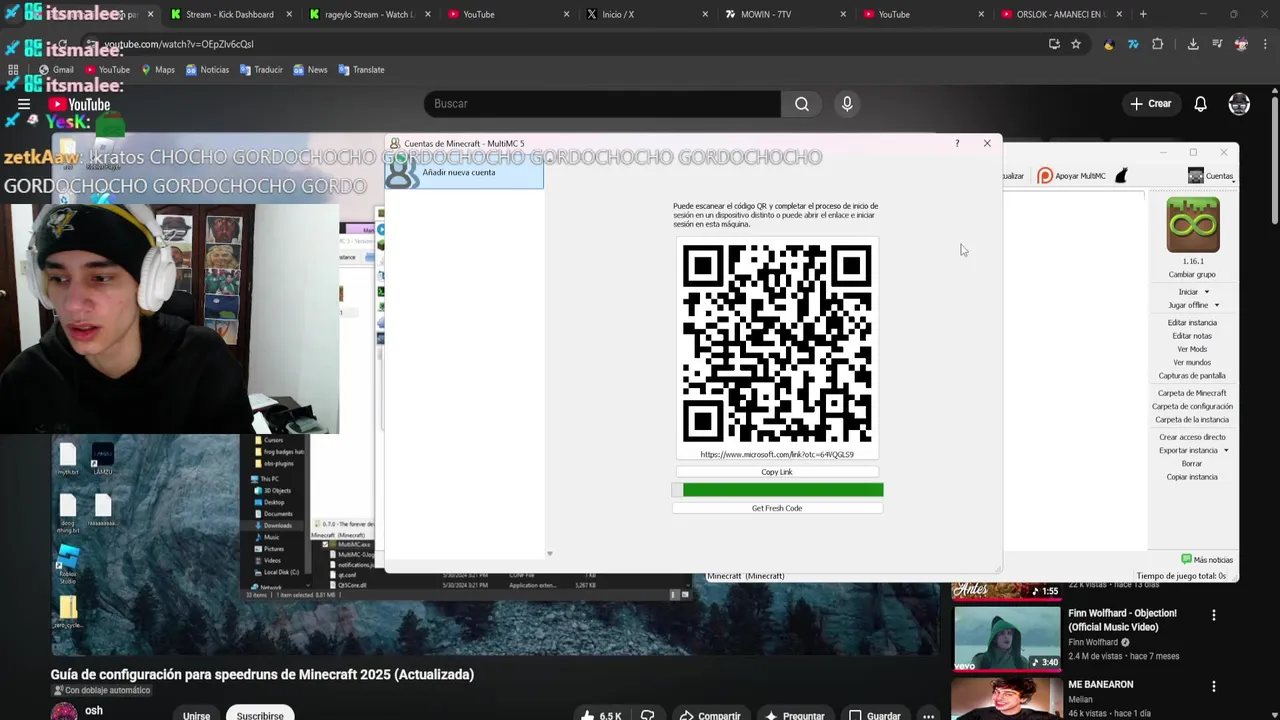Switch to the rageylo Stream tab

pos(367,14)
